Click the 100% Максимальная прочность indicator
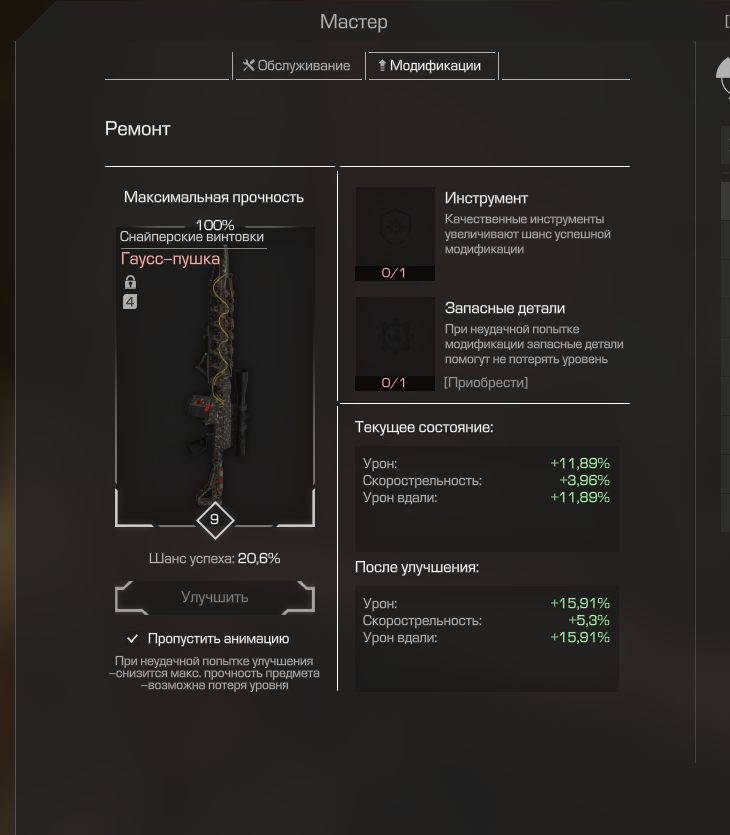The width and height of the screenshot is (730, 835). [215, 225]
